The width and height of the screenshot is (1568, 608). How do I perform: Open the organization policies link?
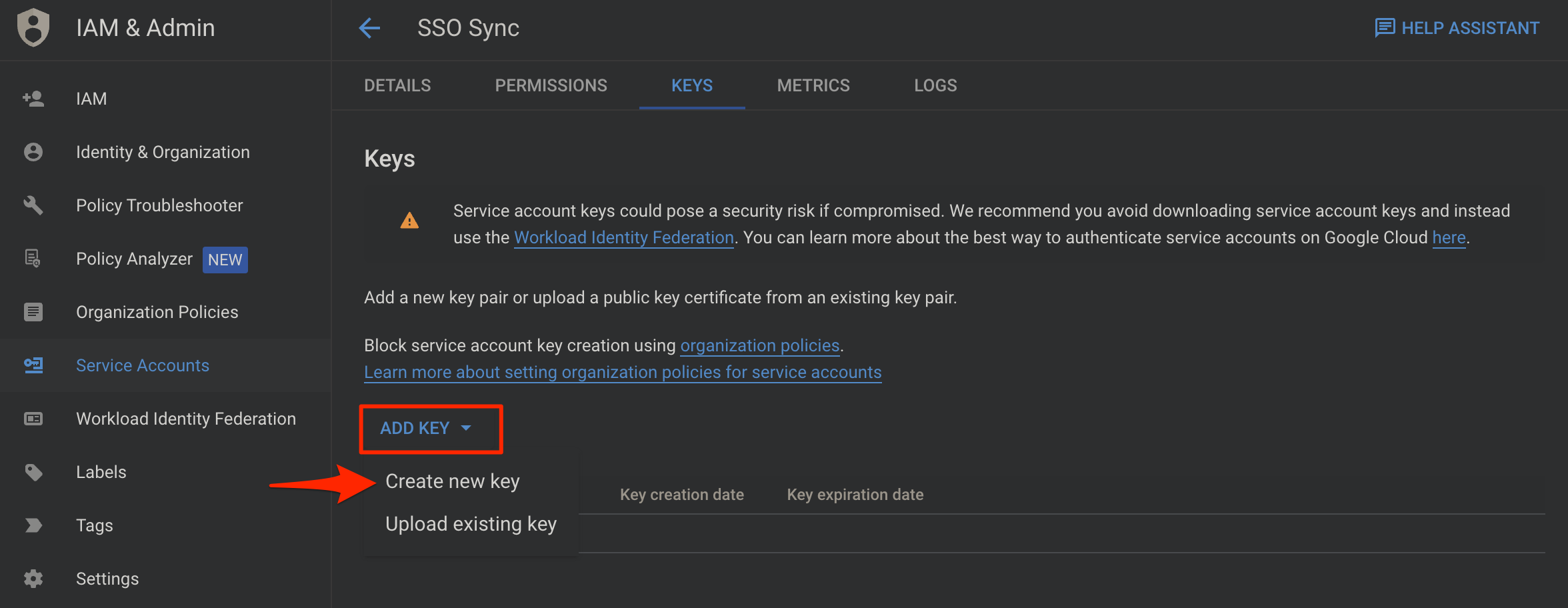(x=759, y=345)
